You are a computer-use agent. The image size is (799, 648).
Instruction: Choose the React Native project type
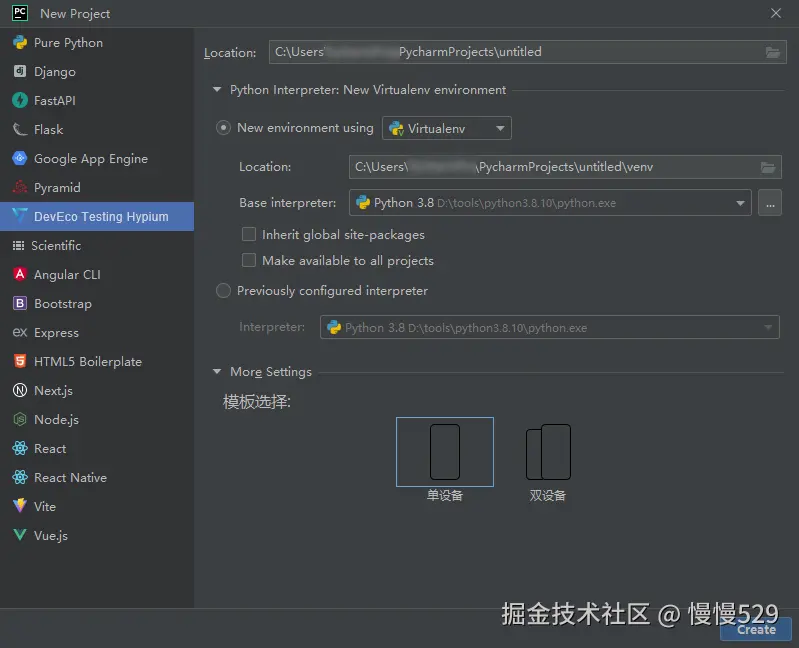point(97,477)
